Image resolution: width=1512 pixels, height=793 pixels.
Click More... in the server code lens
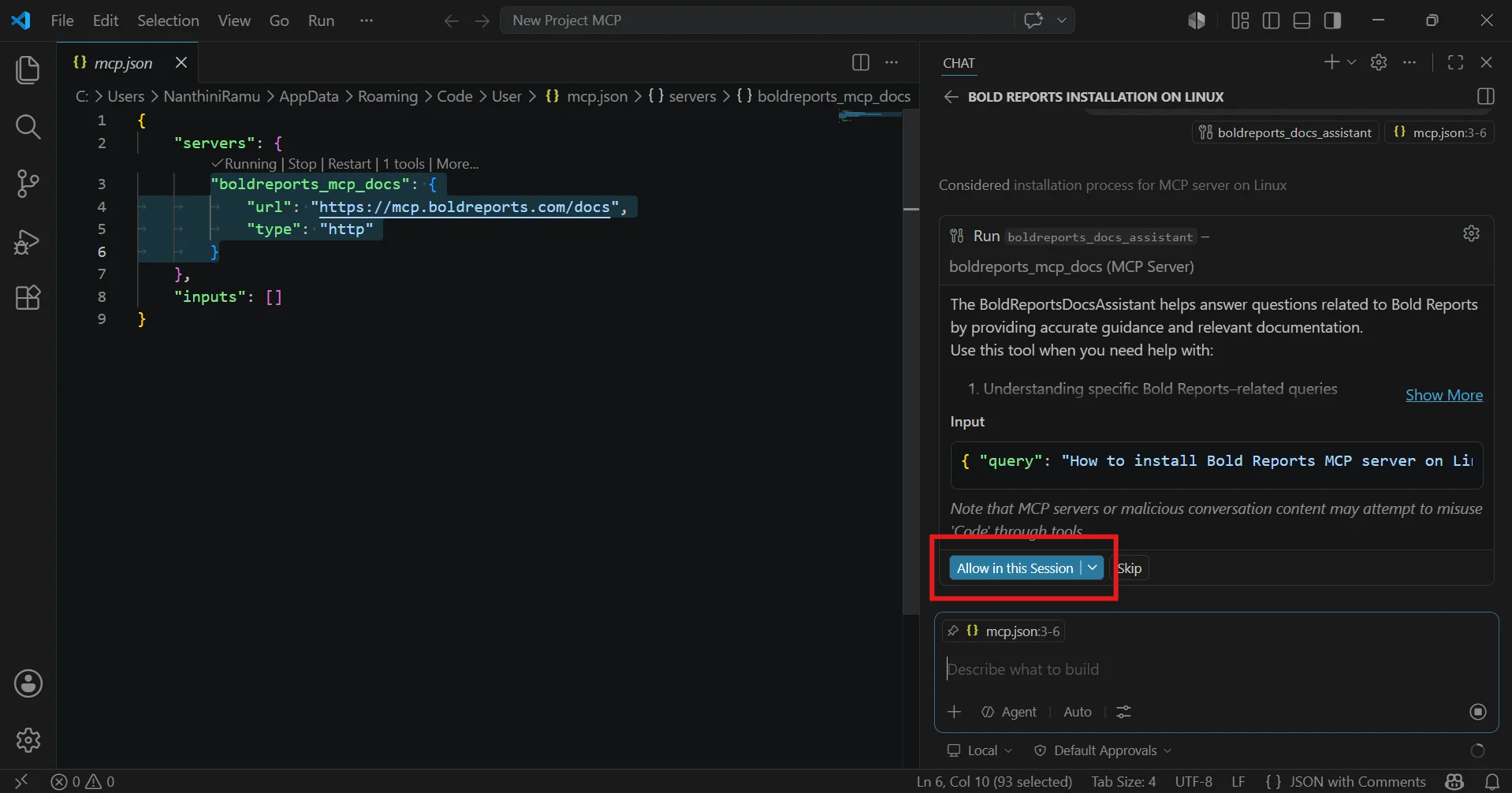[x=457, y=164]
